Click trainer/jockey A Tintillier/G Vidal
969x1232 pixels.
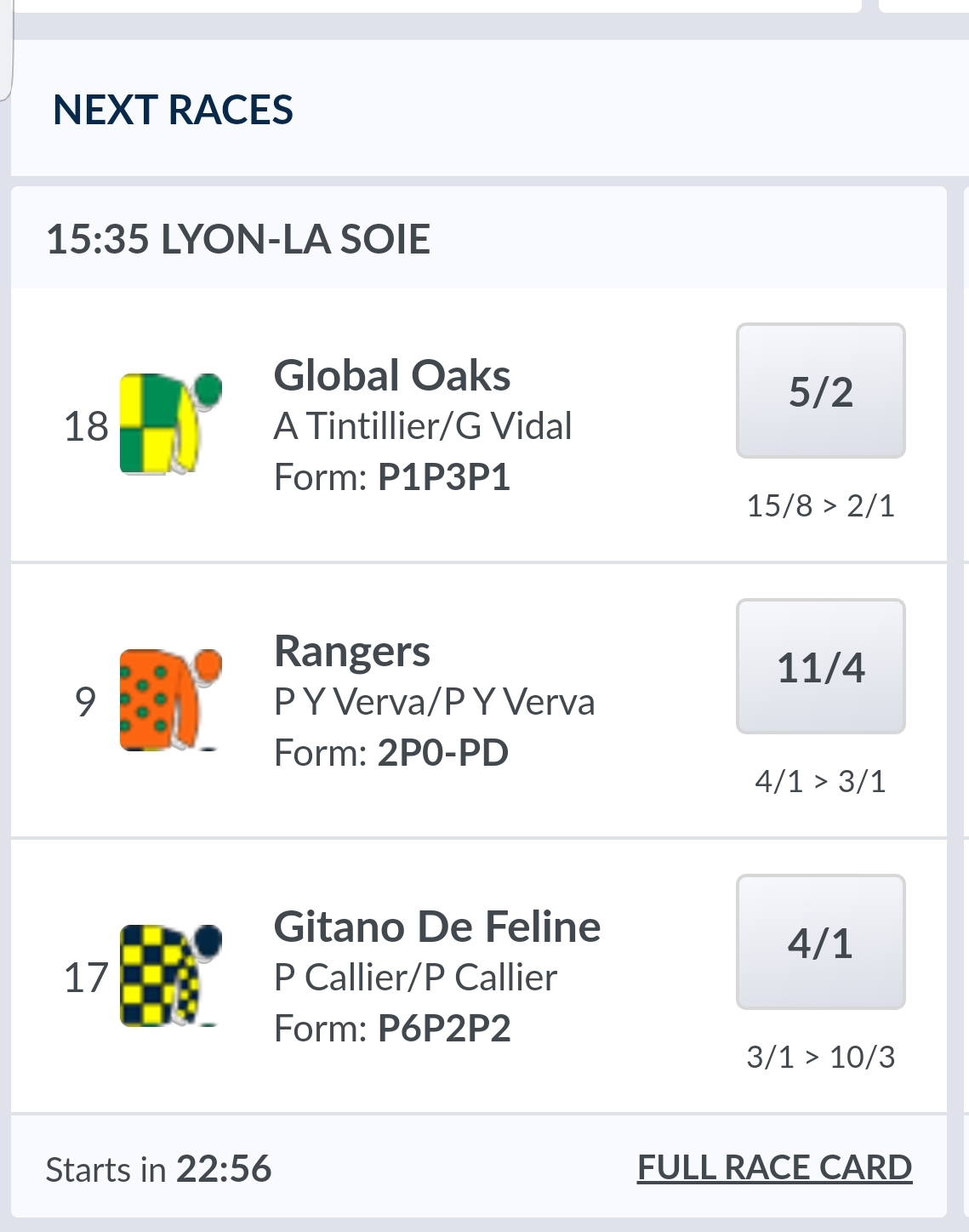[423, 426]
